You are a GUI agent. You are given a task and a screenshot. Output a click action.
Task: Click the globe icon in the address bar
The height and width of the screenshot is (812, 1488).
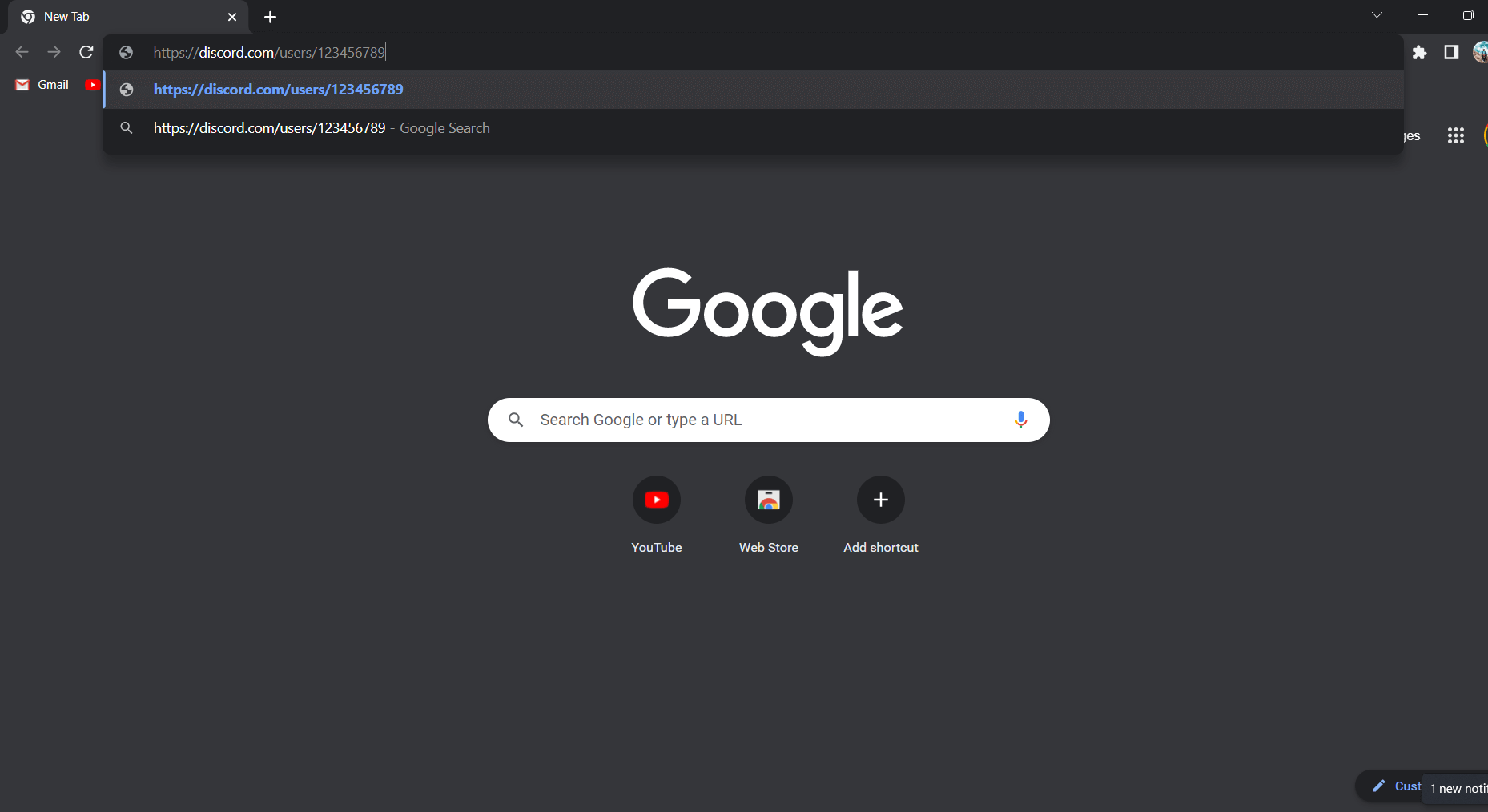coord(126,52)
